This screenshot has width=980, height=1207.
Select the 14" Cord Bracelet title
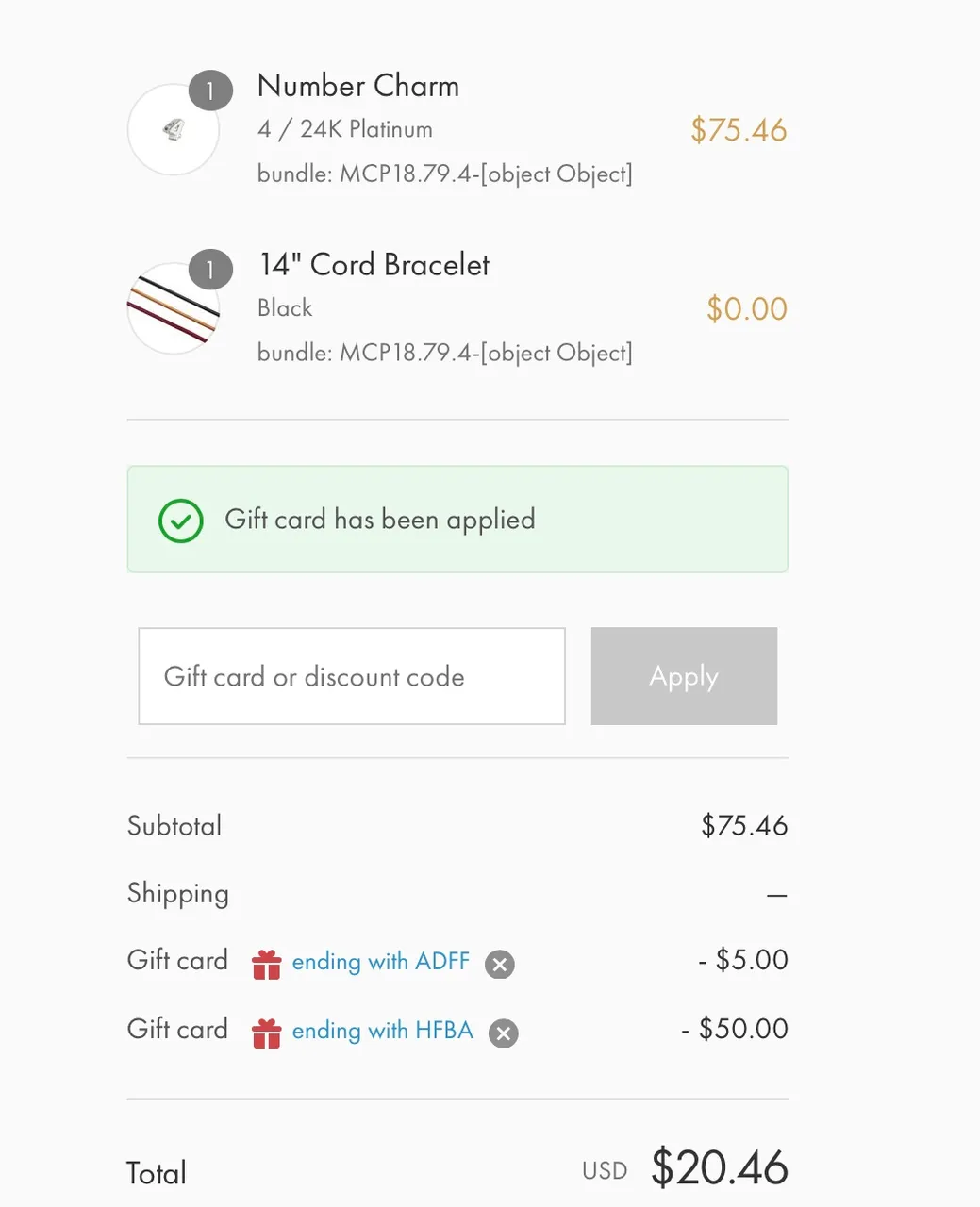(374, 265)
